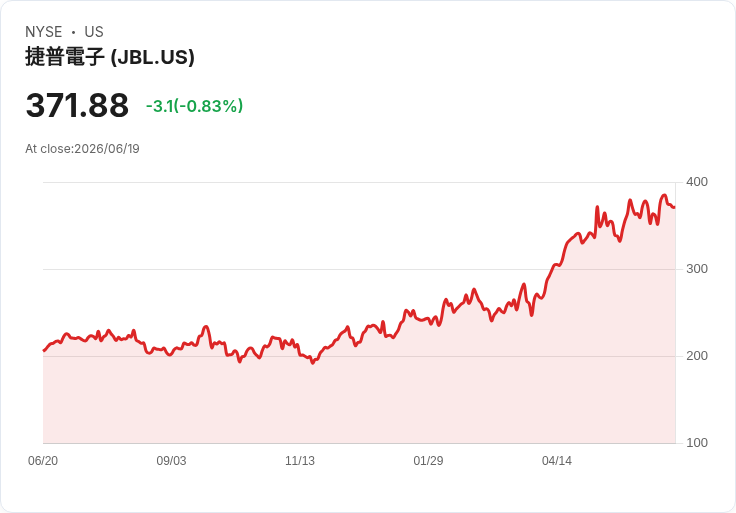This screenshot has height=513, width=736.
Task: Click the 09/03 date axis label
Action: tap(171, 461)
